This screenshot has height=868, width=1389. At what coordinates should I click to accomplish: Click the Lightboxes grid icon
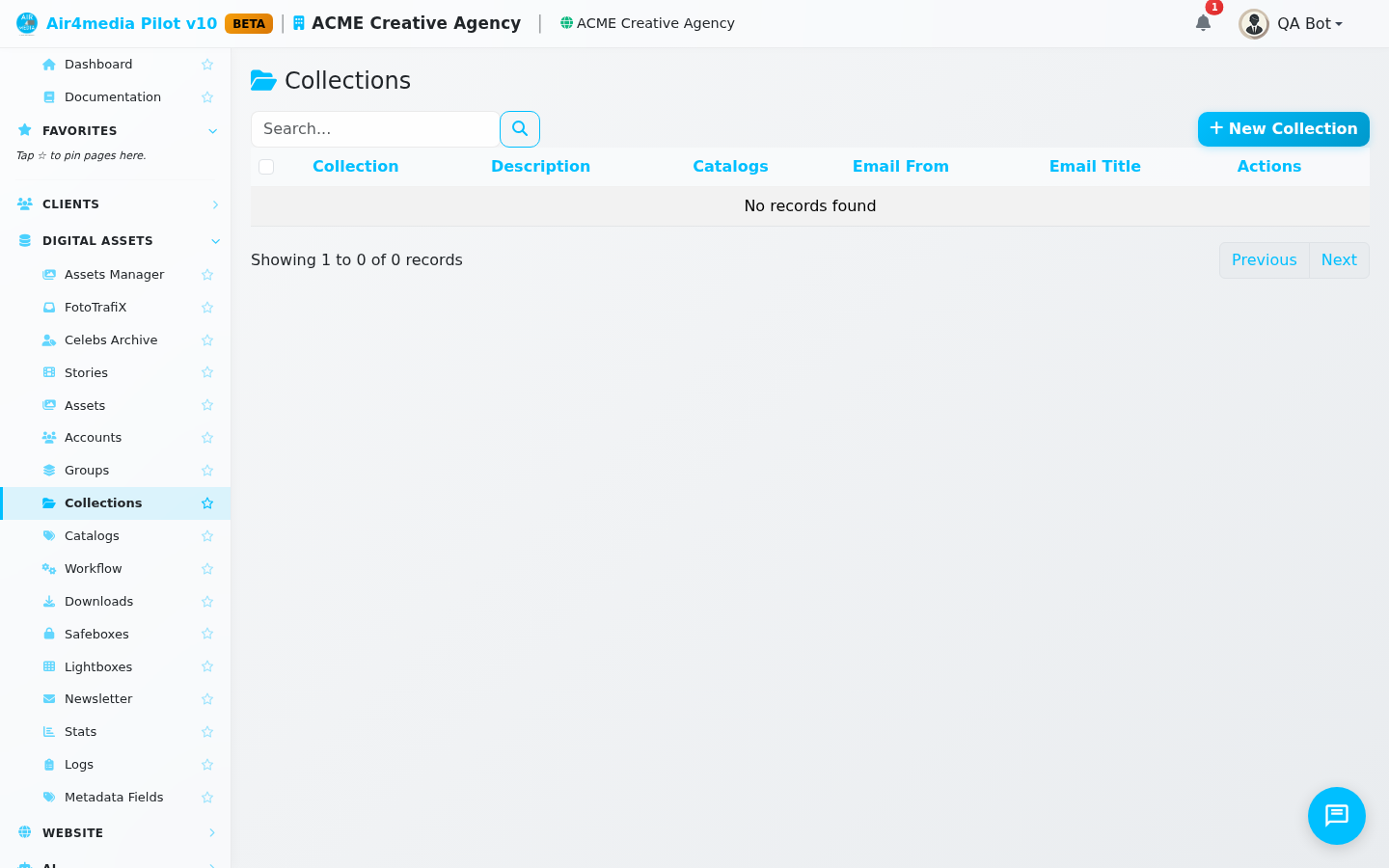(49, 667)
